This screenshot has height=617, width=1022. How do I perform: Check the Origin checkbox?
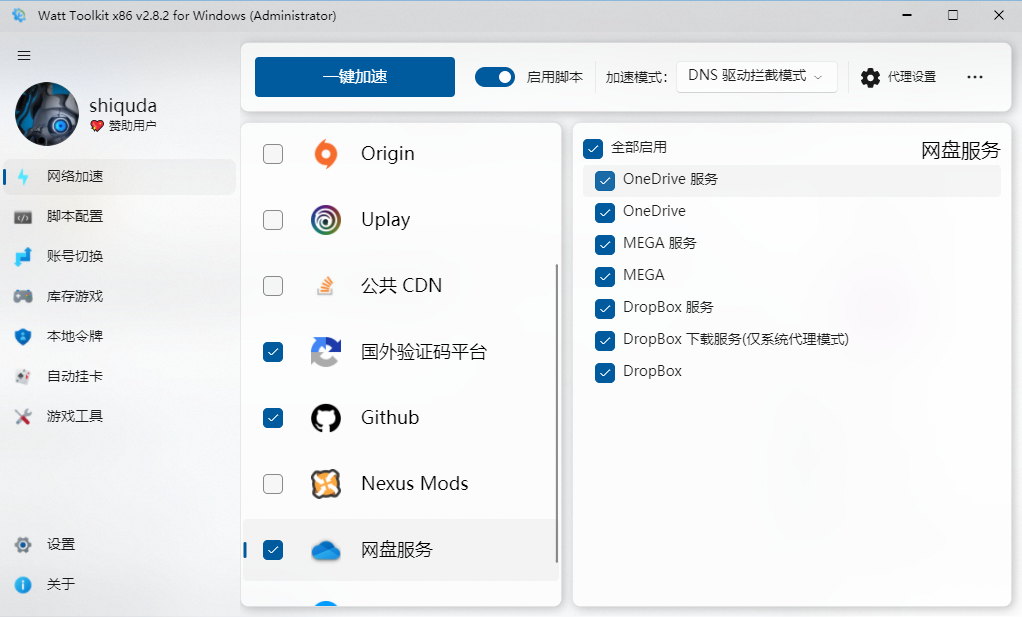click(x=273, y=154)
